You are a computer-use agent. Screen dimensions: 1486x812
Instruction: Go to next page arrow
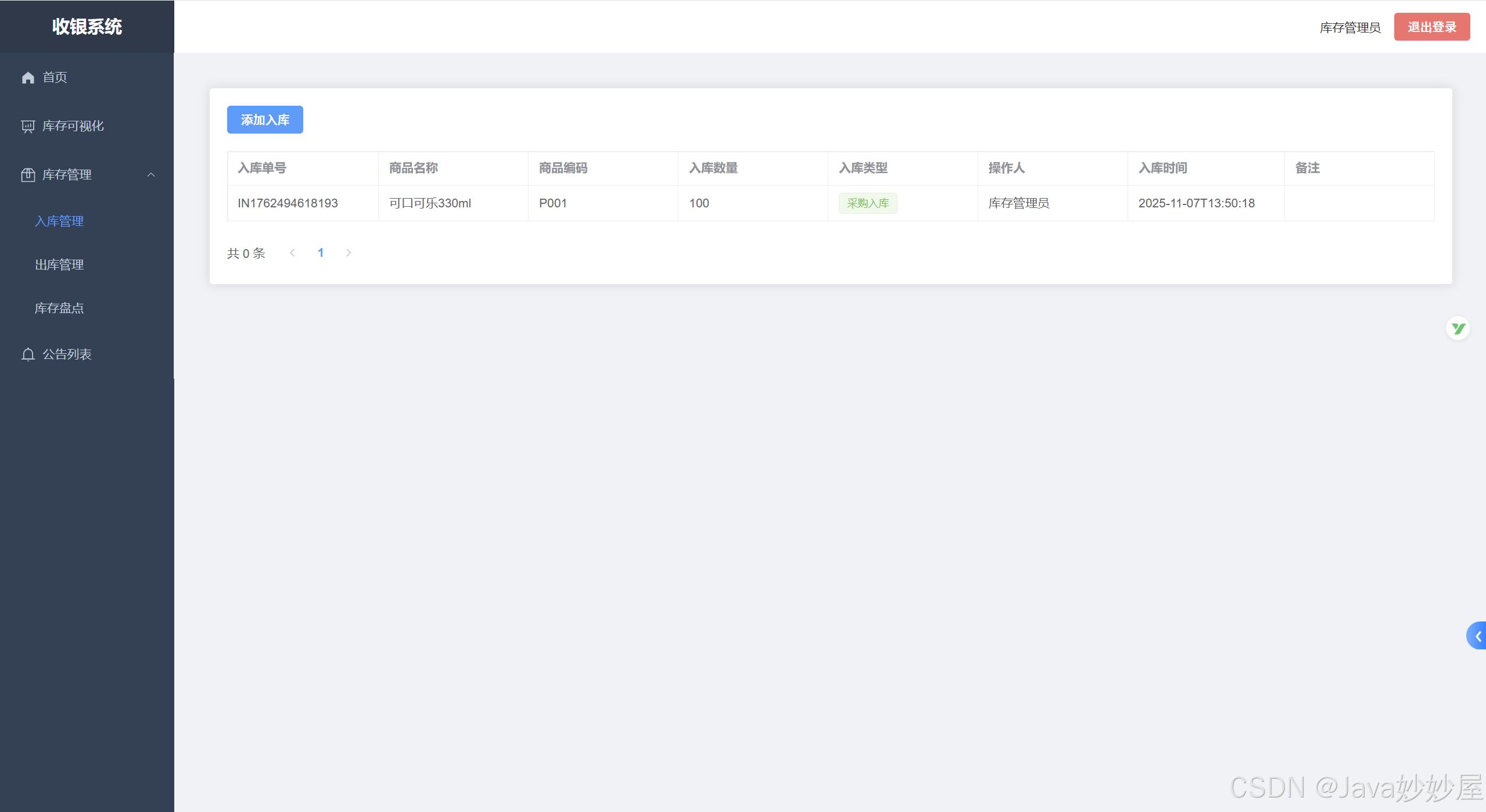pyautogui.click(x=349, y=253)
